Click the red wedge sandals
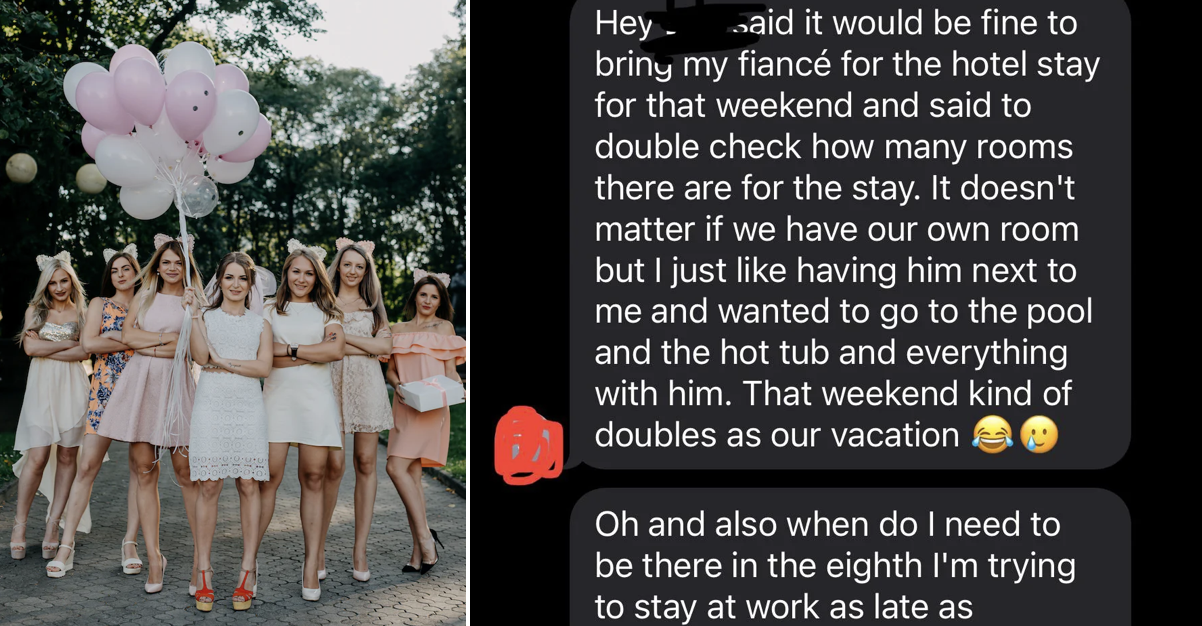The height and width of the screenshot is (626, 1202). coord(224,590)
